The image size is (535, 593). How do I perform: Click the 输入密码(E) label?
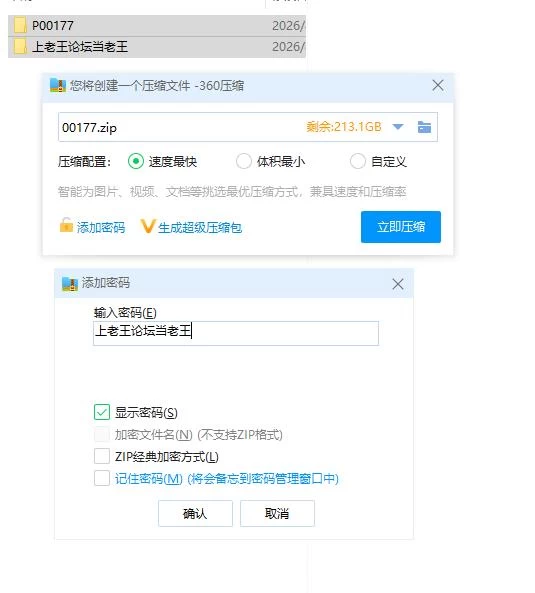click(125, 313)
